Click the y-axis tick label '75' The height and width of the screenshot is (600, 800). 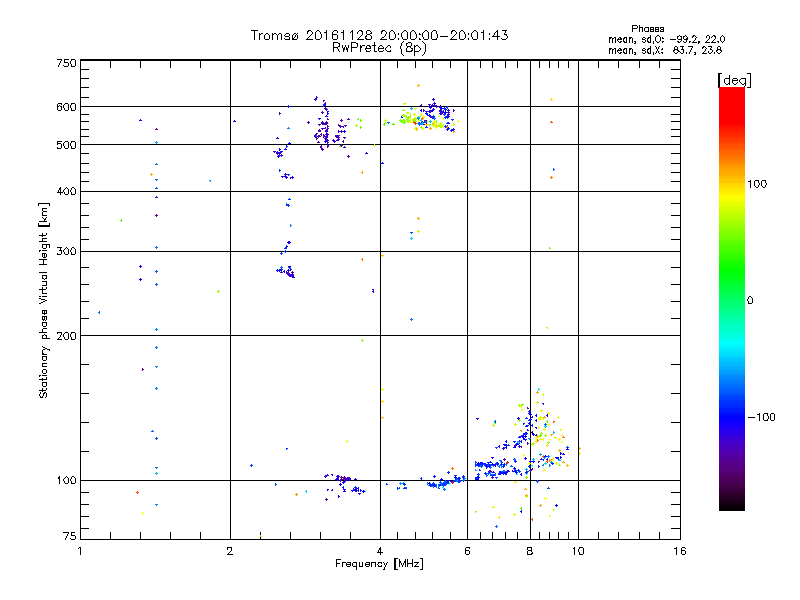70,536
